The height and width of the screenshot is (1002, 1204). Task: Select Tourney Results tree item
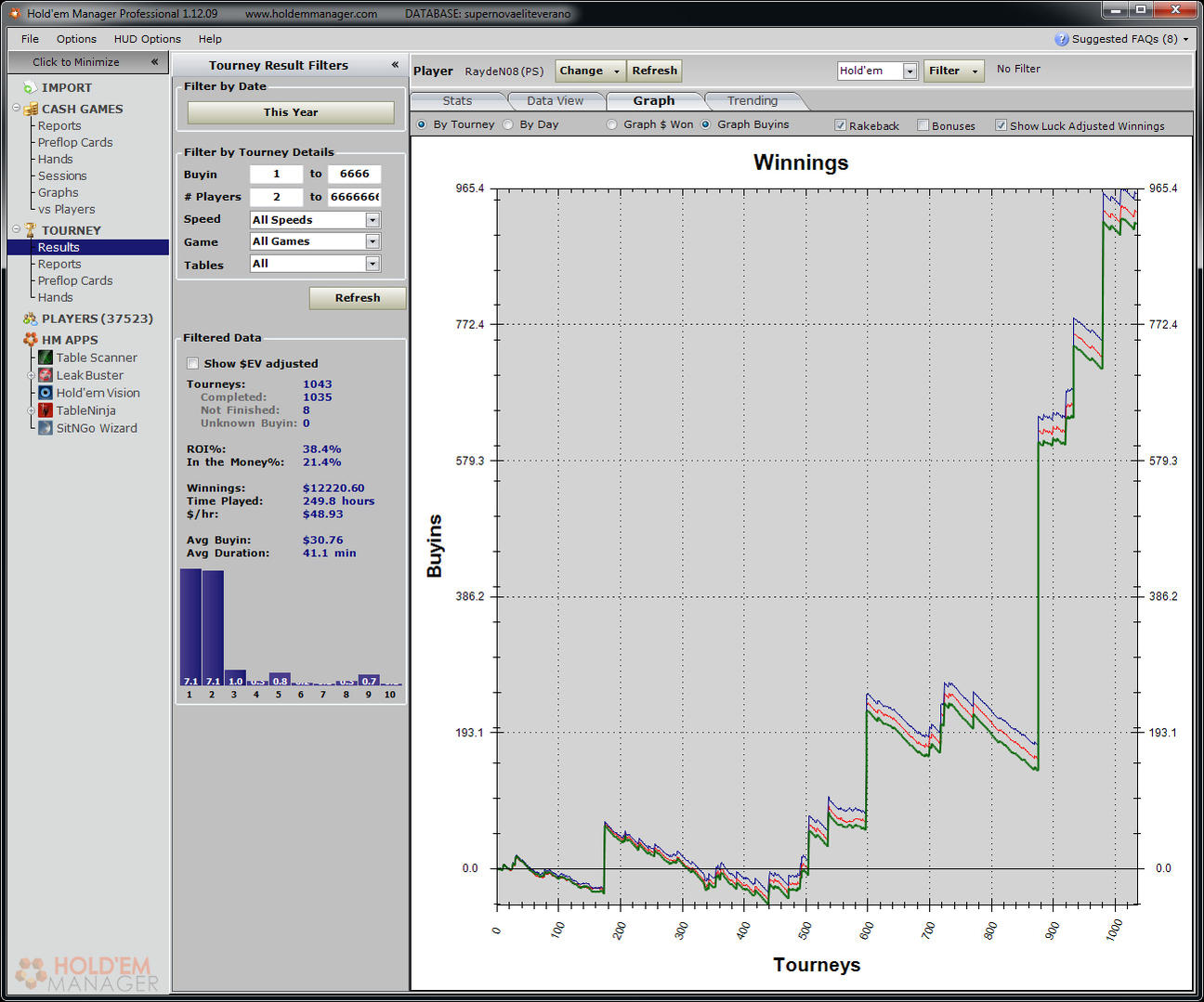point(59,247)
